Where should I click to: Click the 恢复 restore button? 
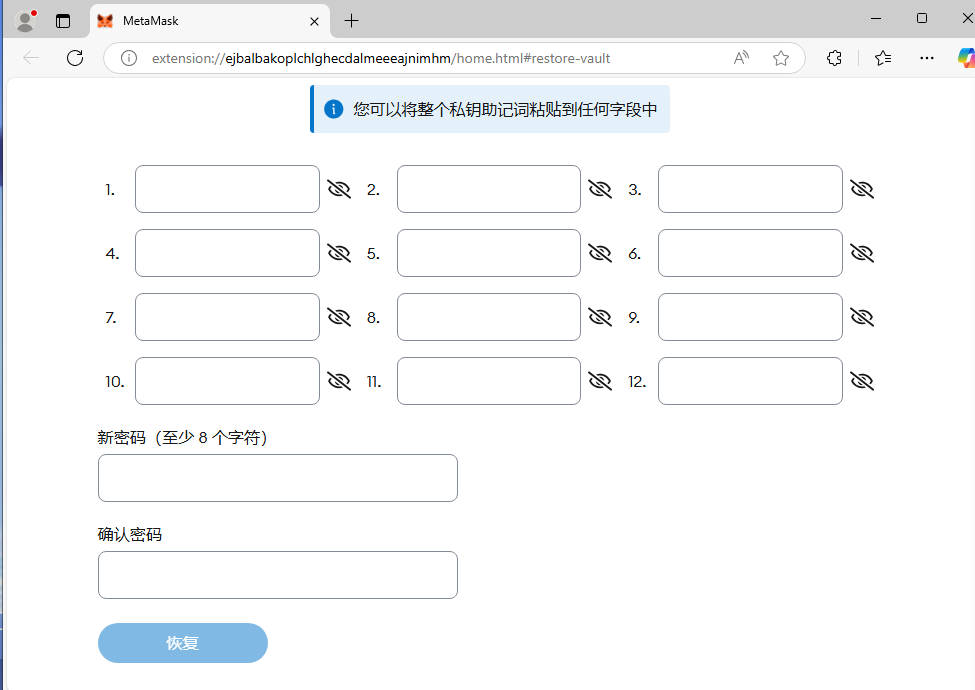pos(183,643)
